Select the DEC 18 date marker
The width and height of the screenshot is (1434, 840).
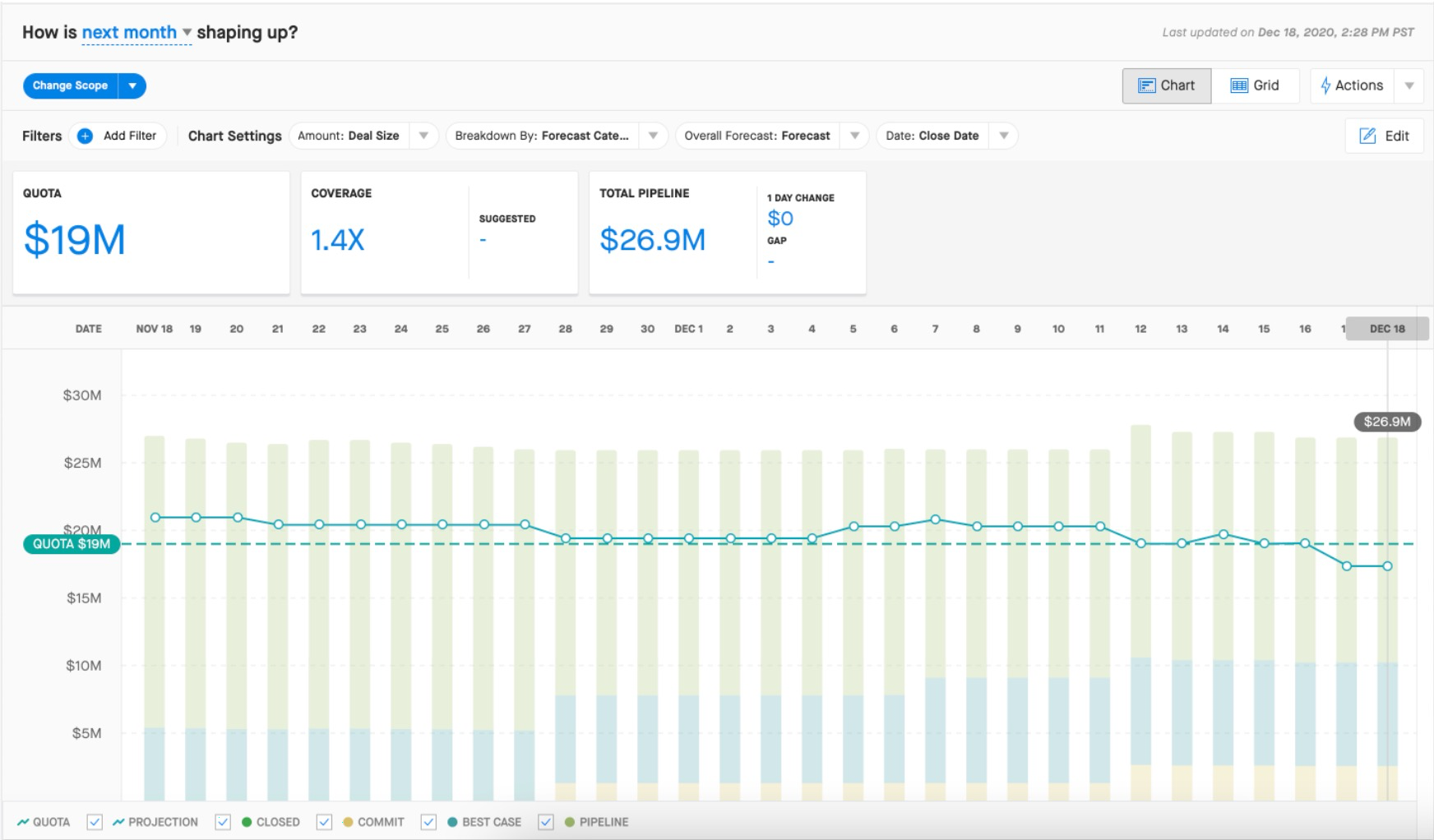point(1387,329)
